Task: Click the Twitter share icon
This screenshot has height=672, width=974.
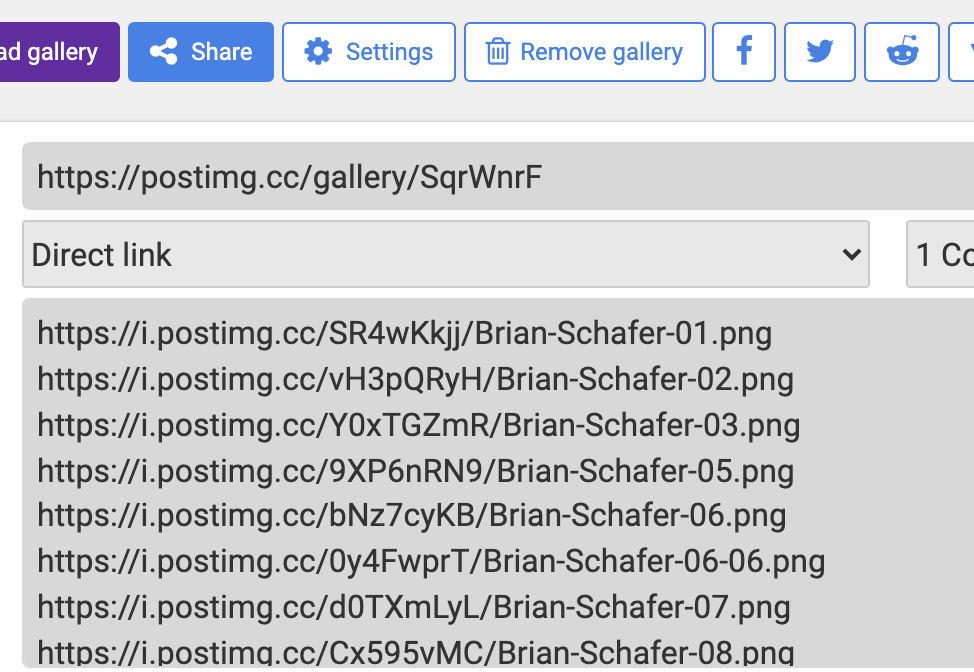Action: 820,52
